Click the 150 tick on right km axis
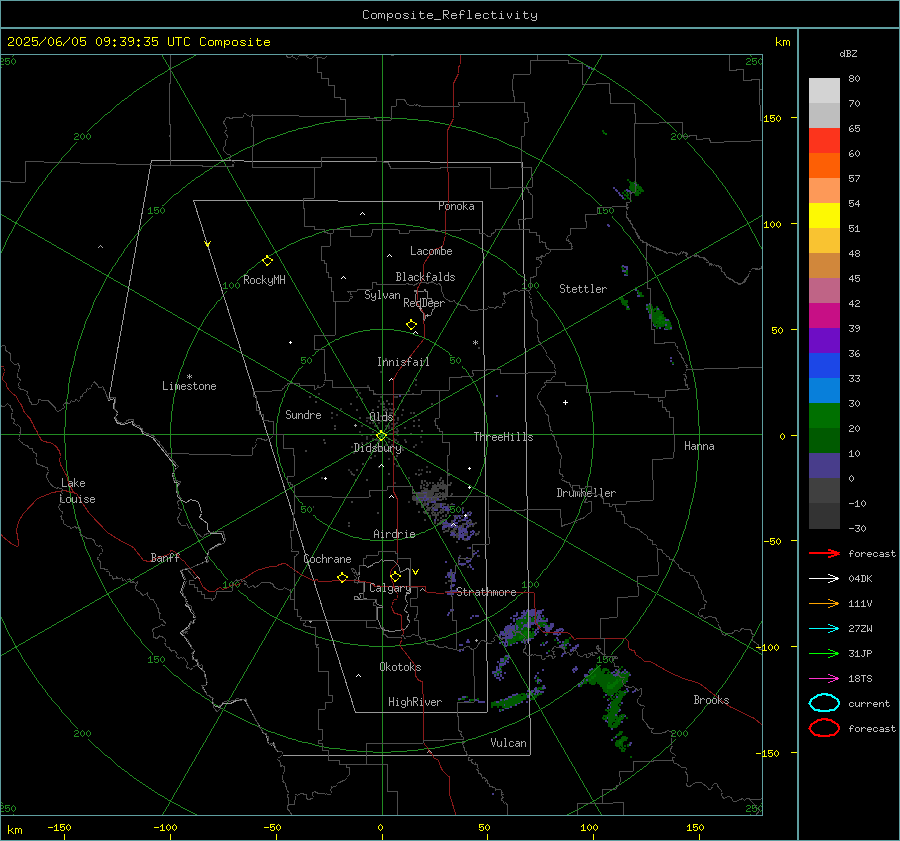 [772, 118]
